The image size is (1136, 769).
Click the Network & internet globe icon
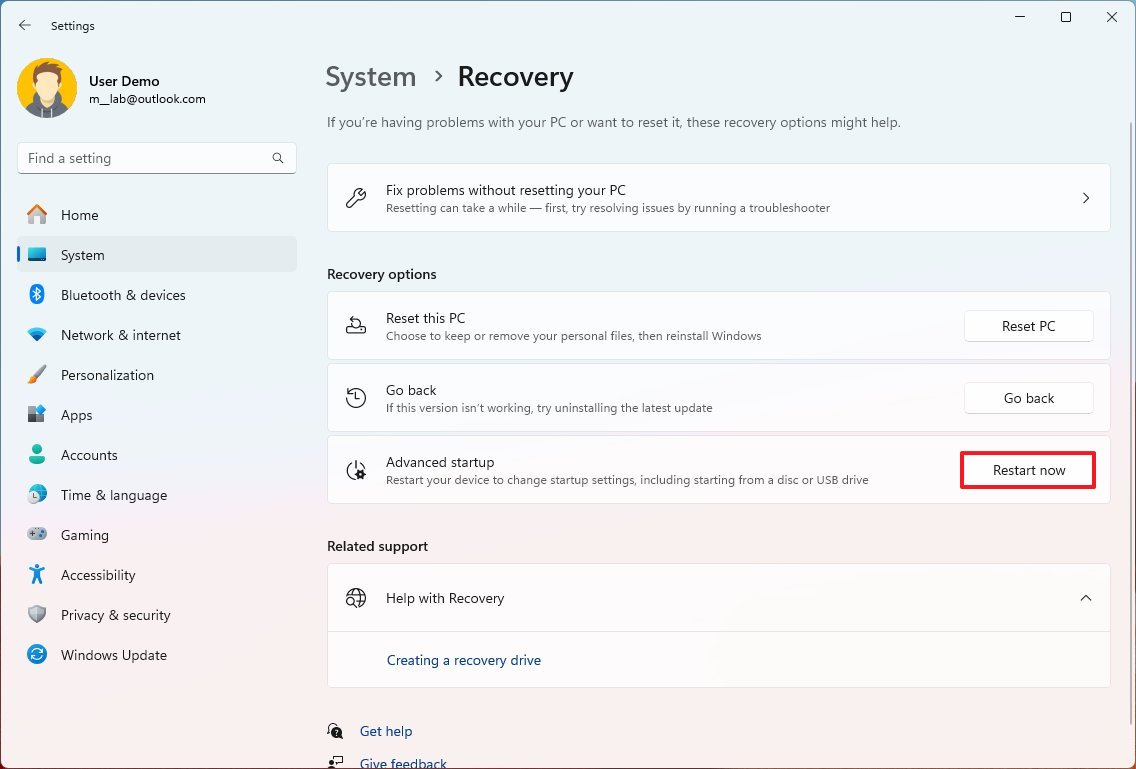40,335
